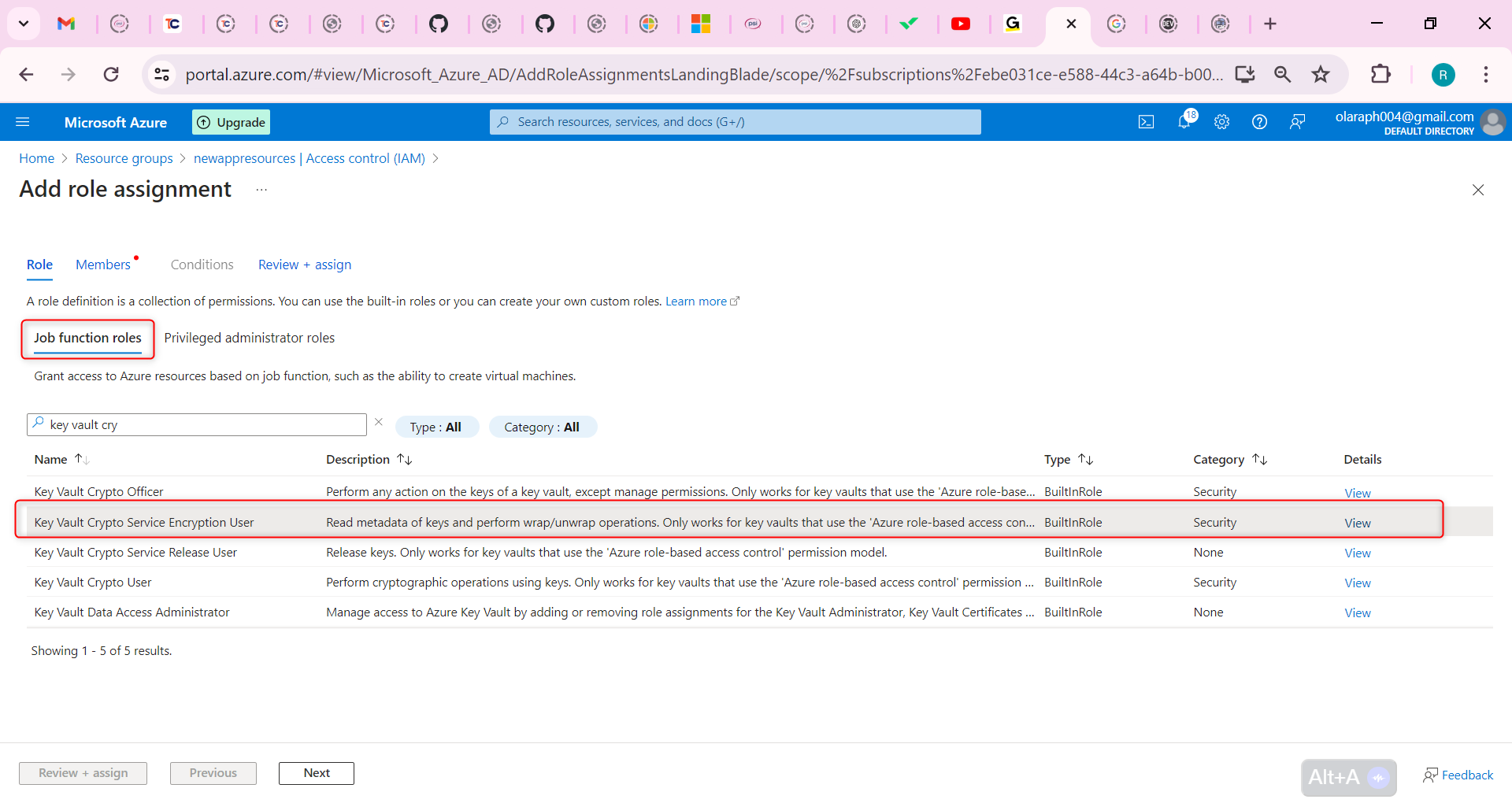
Task: Select the Privileged administrator roles tab
Action: (249, 338)
